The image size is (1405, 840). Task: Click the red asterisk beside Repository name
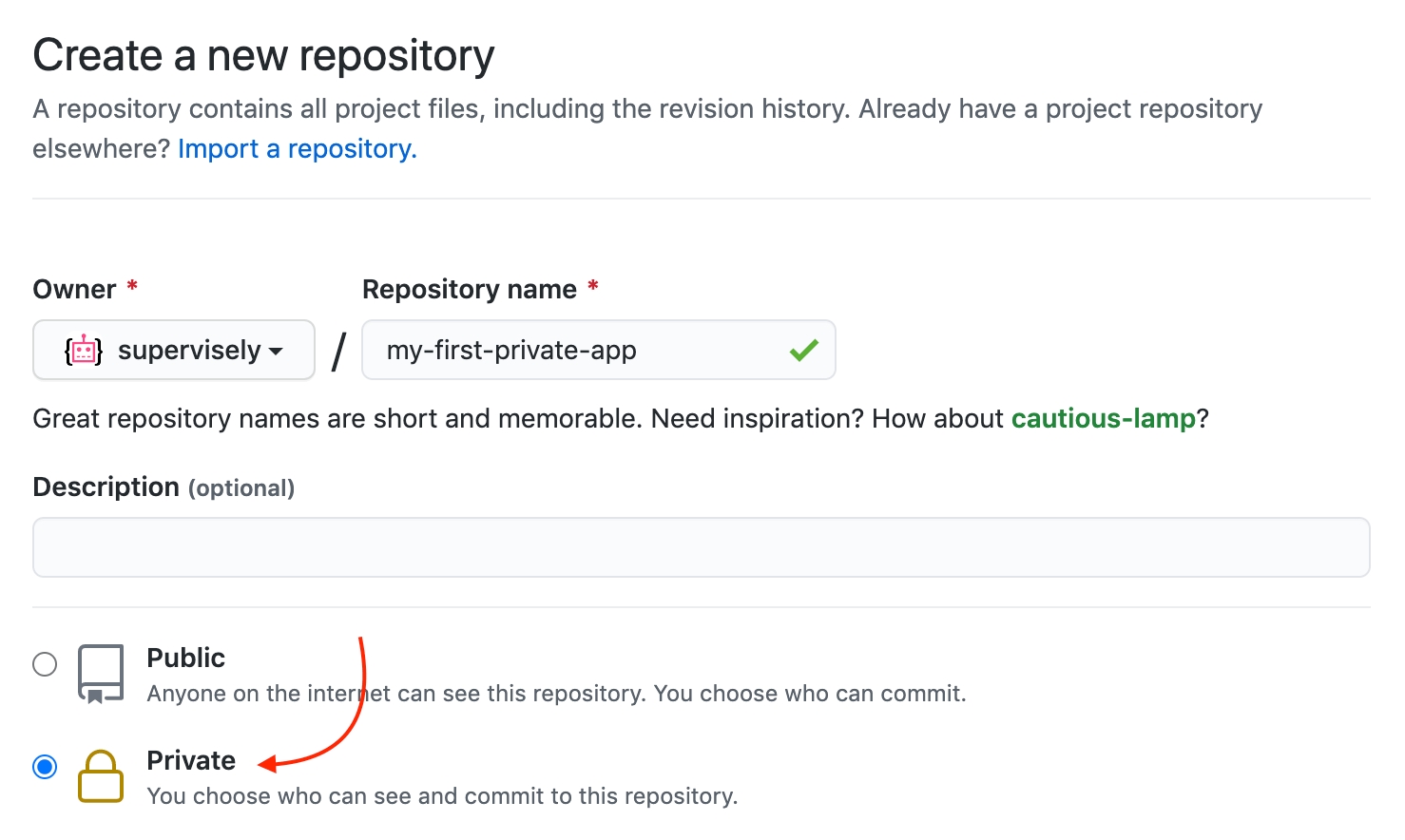[593, 286]
